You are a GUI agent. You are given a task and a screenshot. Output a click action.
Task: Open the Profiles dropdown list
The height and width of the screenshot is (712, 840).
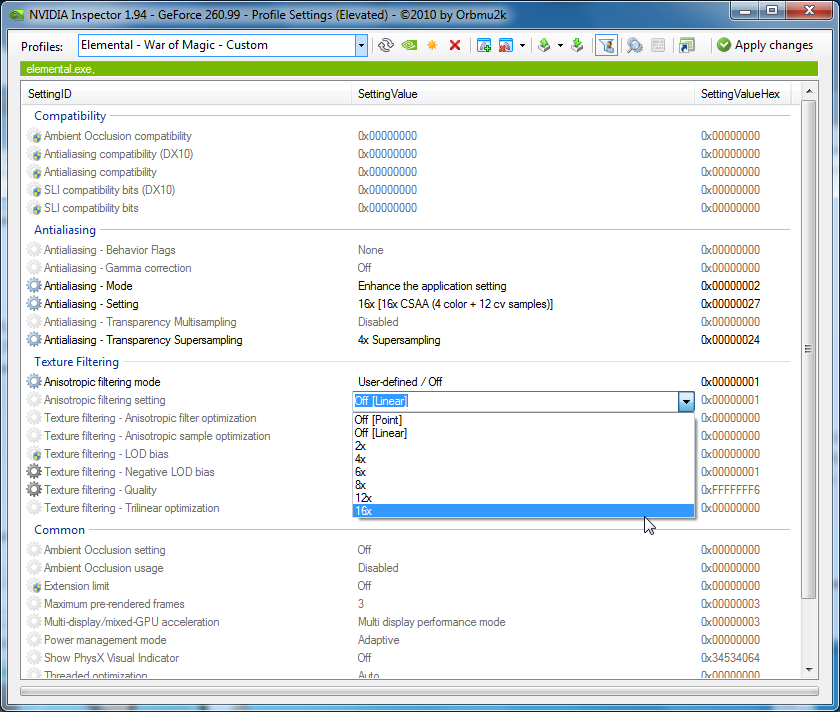pos(361,45)
